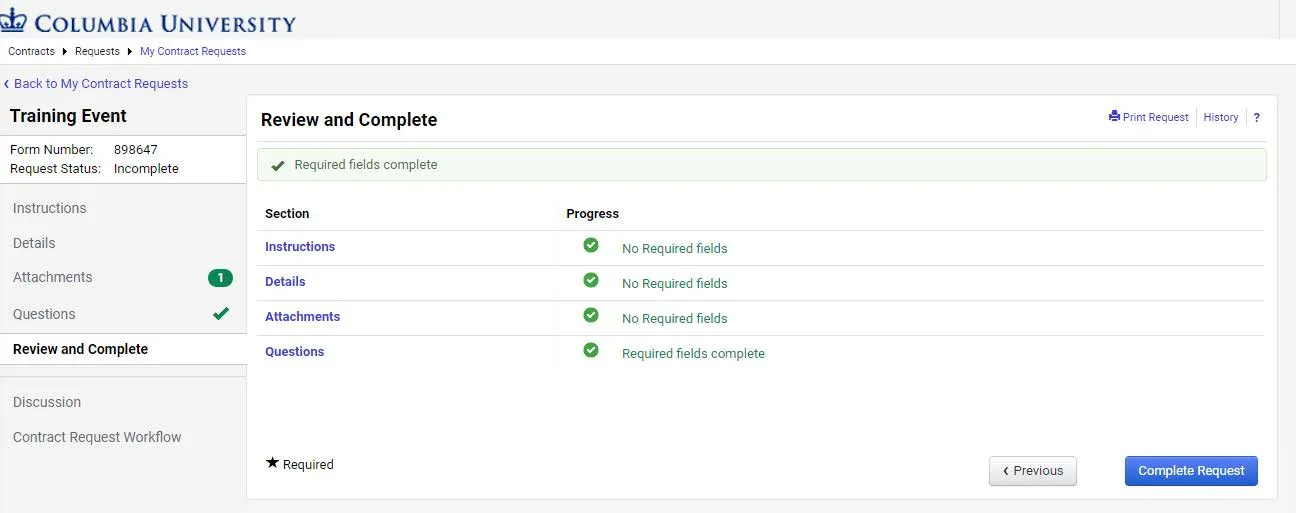Viewport: 1296px width, 513px height.
Task: Click form number 898647
Action: pyautogui.click(x=136, y=149)
